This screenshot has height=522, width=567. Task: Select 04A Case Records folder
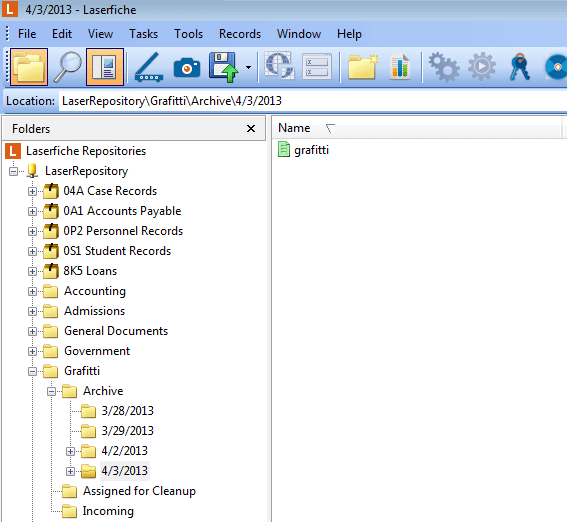tap(110, 191)
